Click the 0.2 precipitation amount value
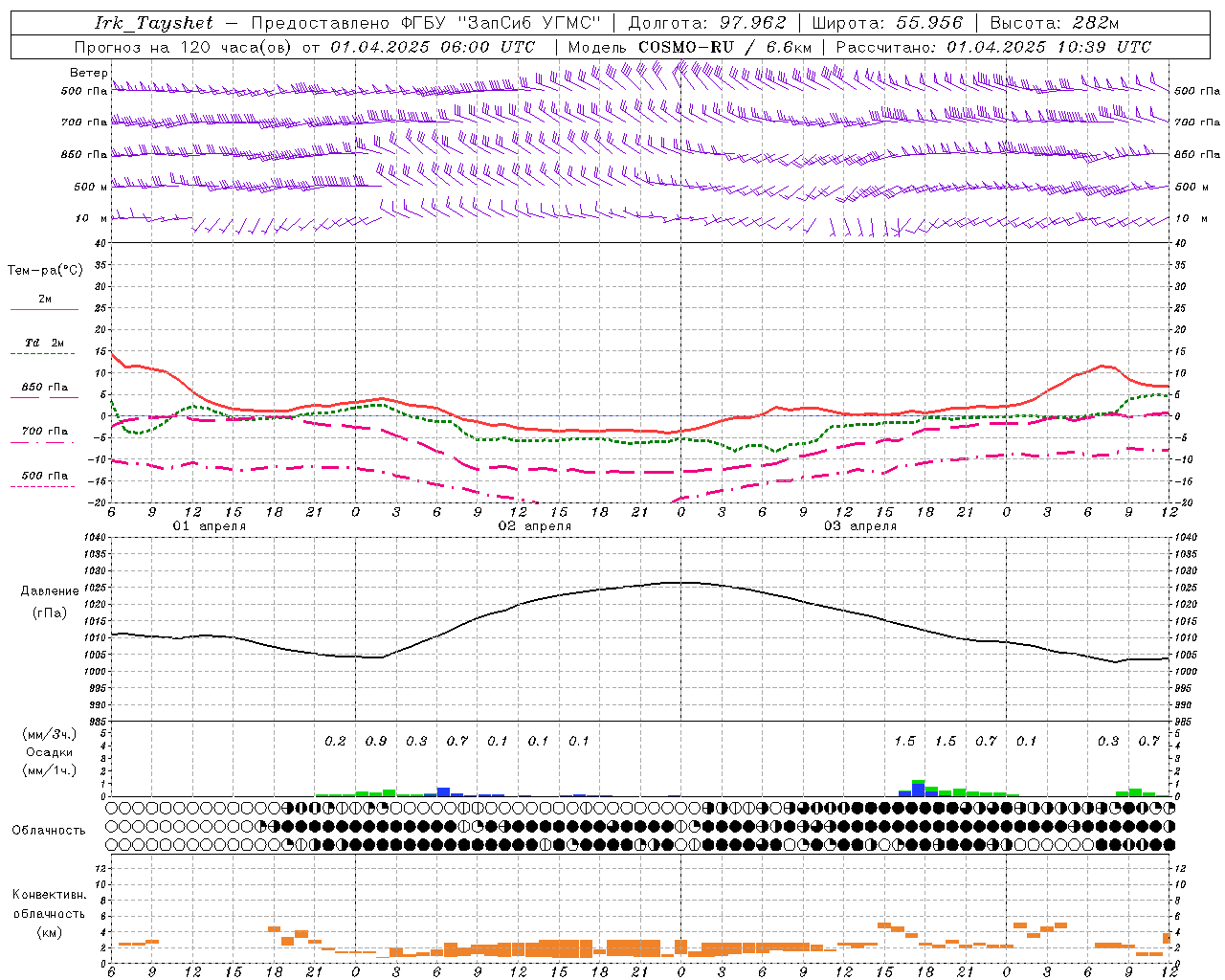 335,741
